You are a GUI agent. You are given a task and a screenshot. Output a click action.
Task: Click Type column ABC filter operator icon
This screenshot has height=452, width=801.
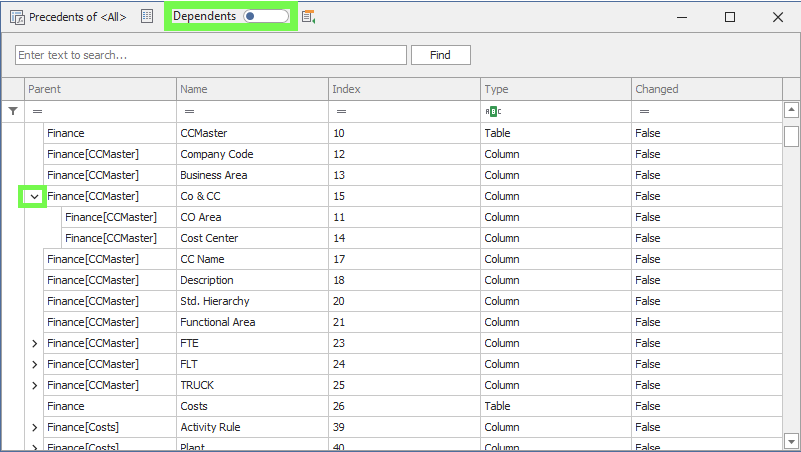pyautogui.click(x=493, y=112)
